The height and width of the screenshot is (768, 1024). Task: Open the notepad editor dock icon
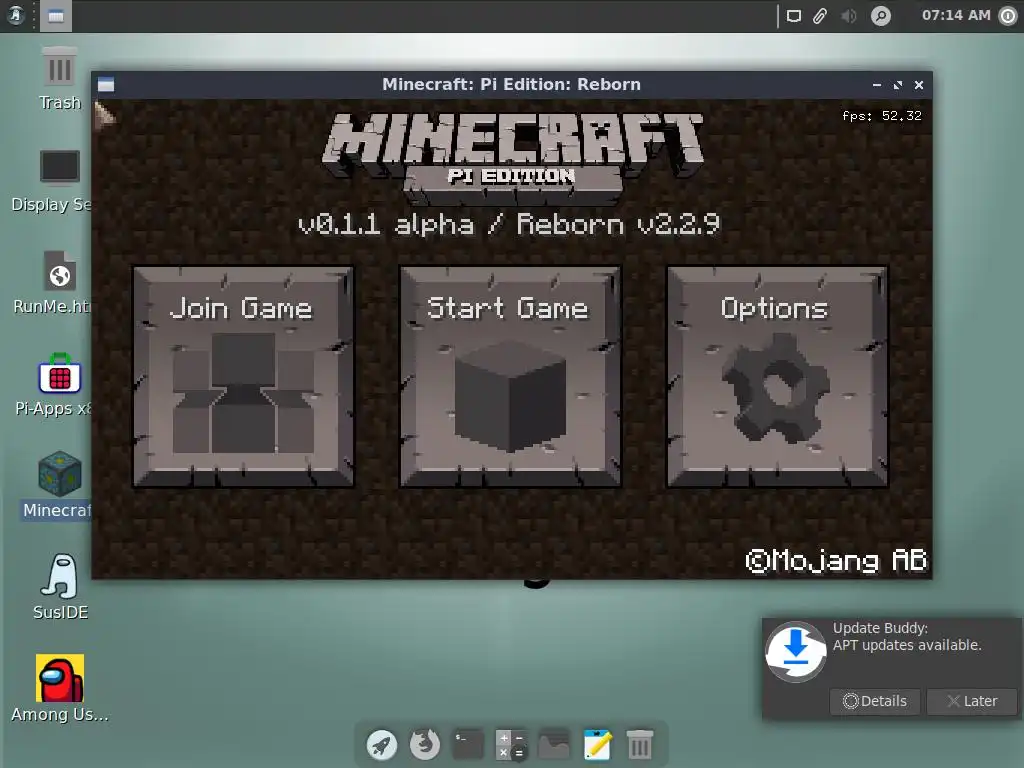[x=597, y=744]
